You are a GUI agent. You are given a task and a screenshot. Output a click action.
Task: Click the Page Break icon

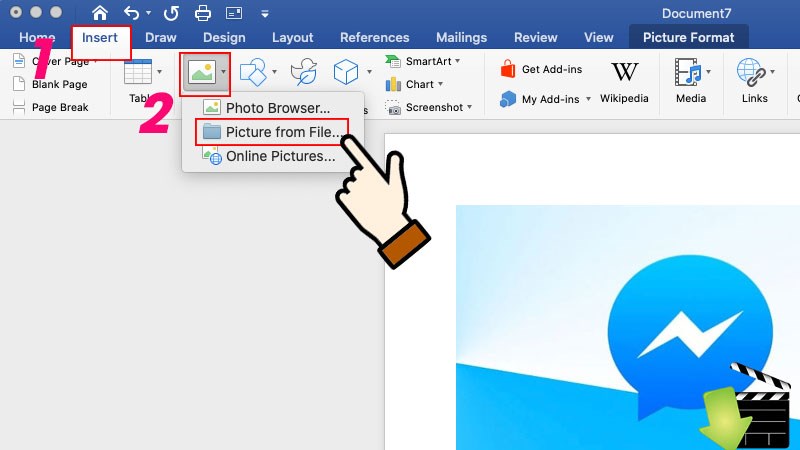pos(19,107)
